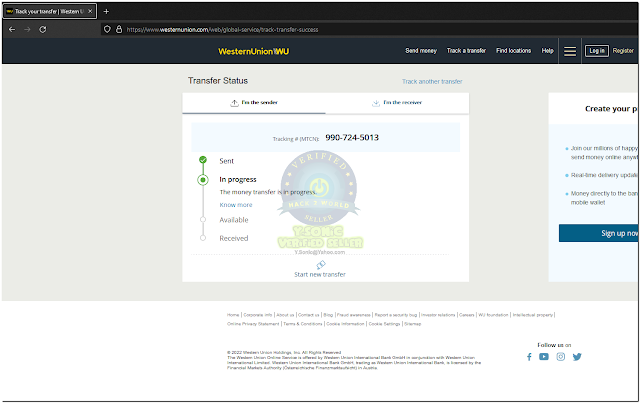Image resolution: width=640 pixels, height=403 pixels.
Task: Click the In progress status step marker
Action: pos(203,180)
